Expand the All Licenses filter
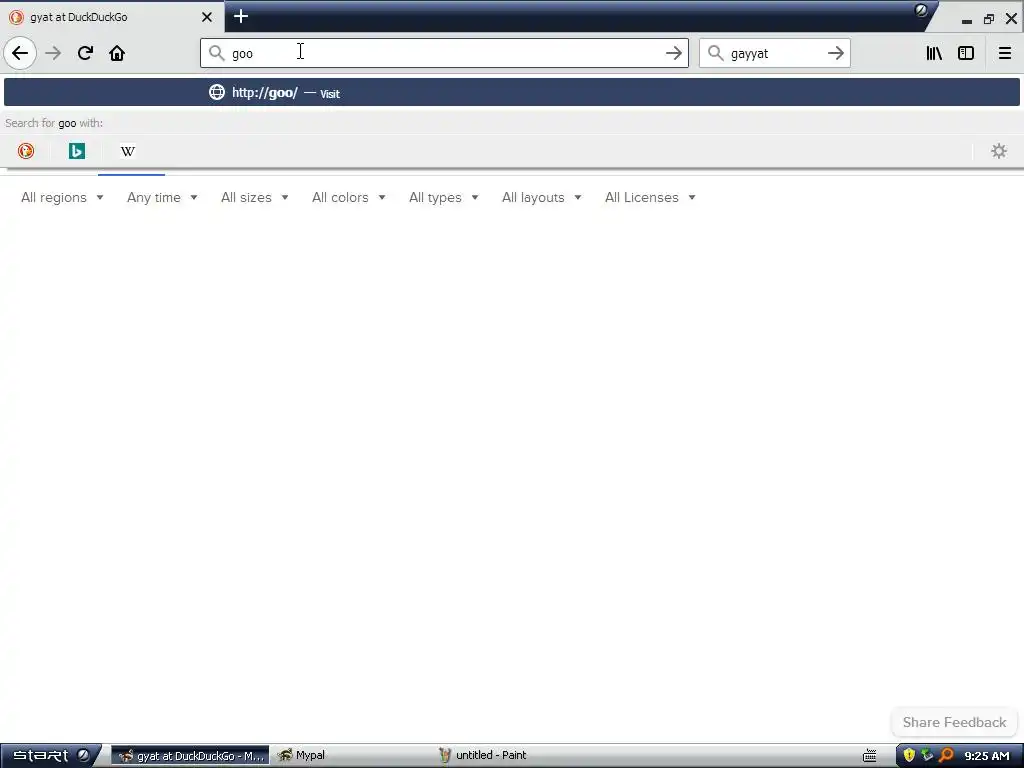The image size is (1024, 768). (650, 197)
